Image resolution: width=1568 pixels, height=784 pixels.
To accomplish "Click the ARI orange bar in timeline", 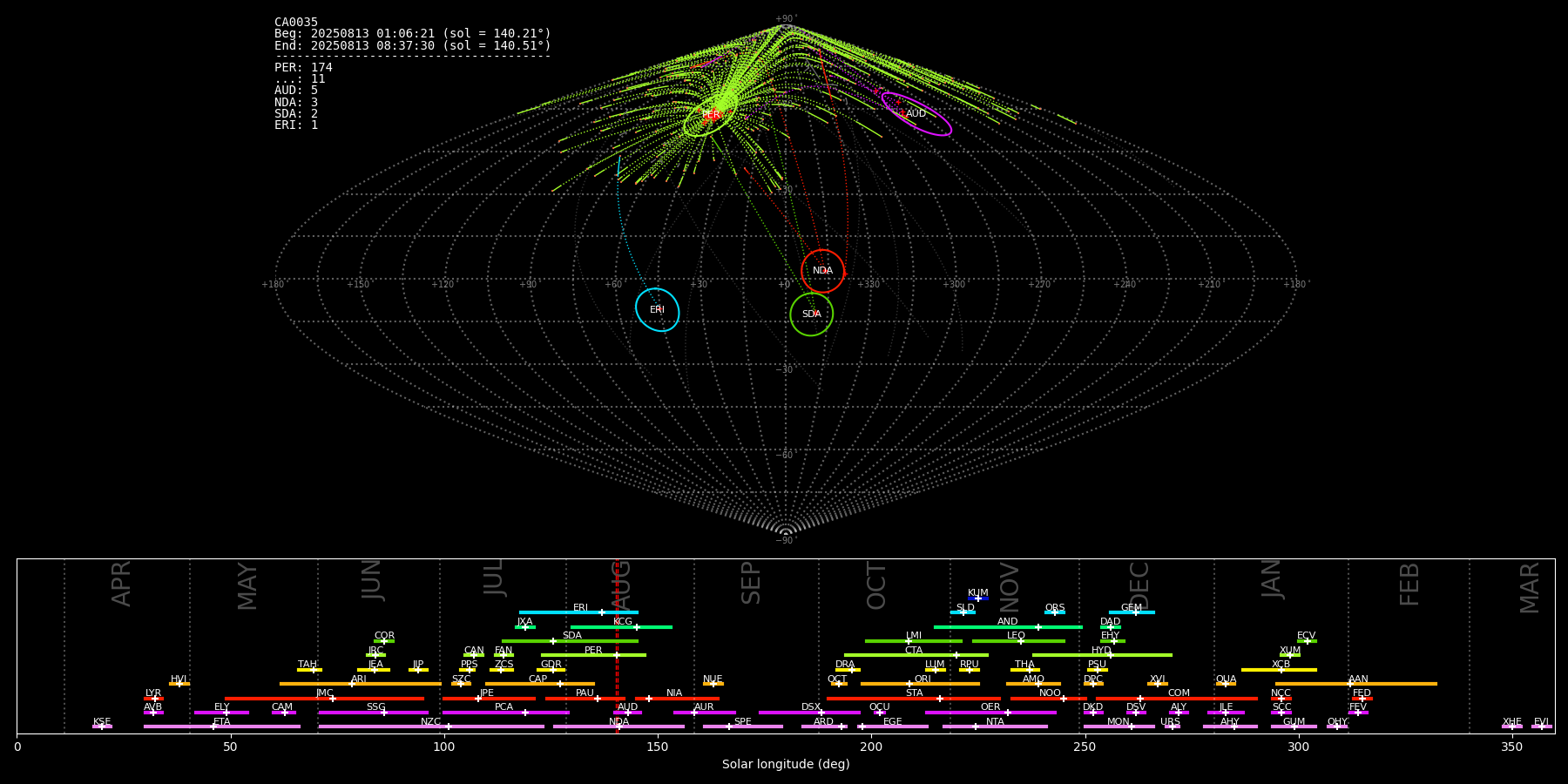I will tap(361, 684).
